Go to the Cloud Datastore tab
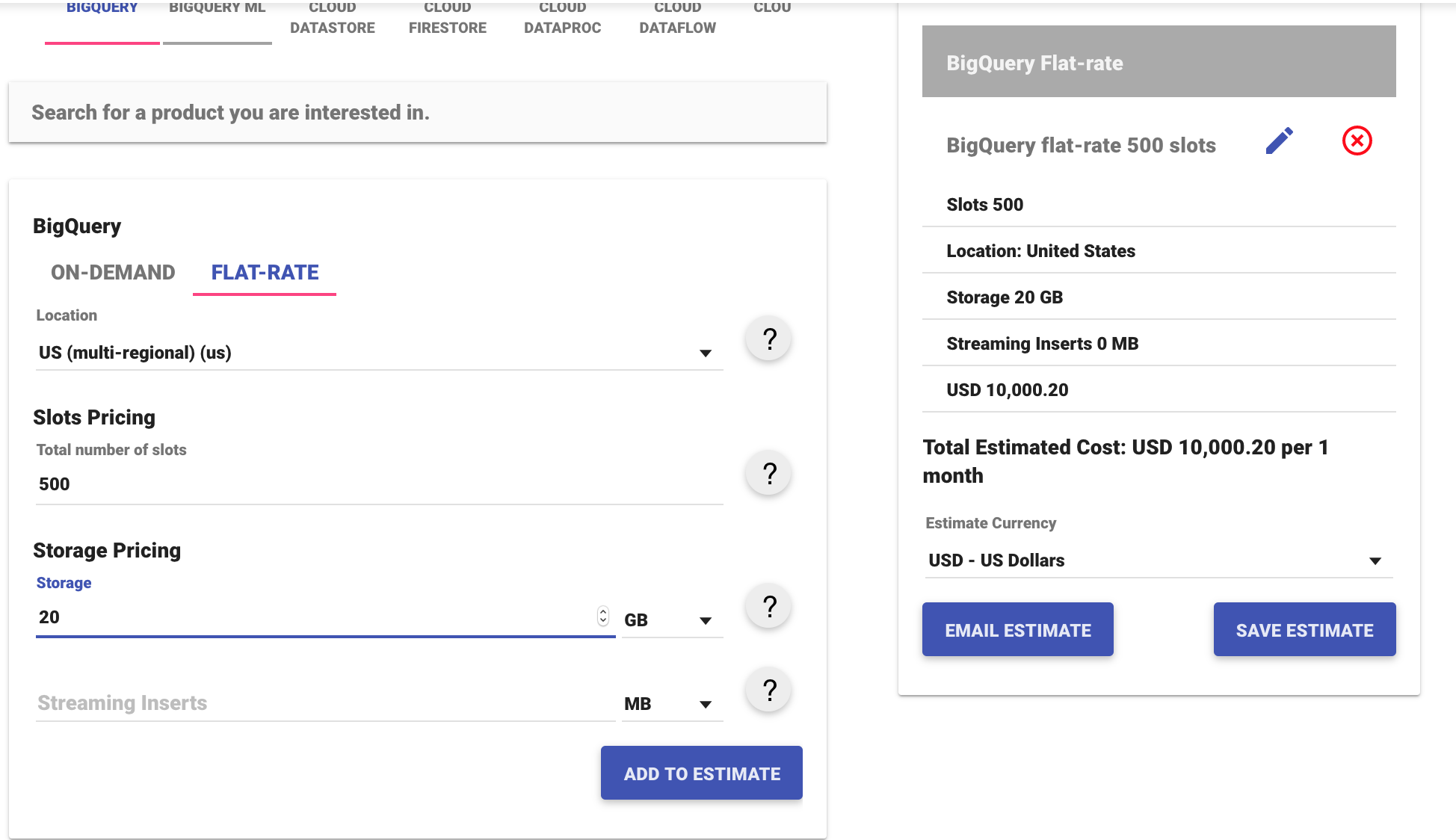 click(x=333, y=19)
